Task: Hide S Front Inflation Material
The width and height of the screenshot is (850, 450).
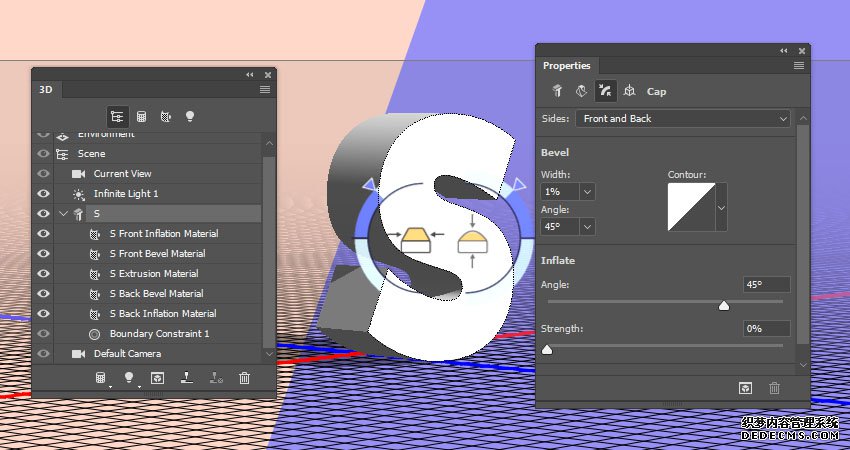Action: click(43, 234)
